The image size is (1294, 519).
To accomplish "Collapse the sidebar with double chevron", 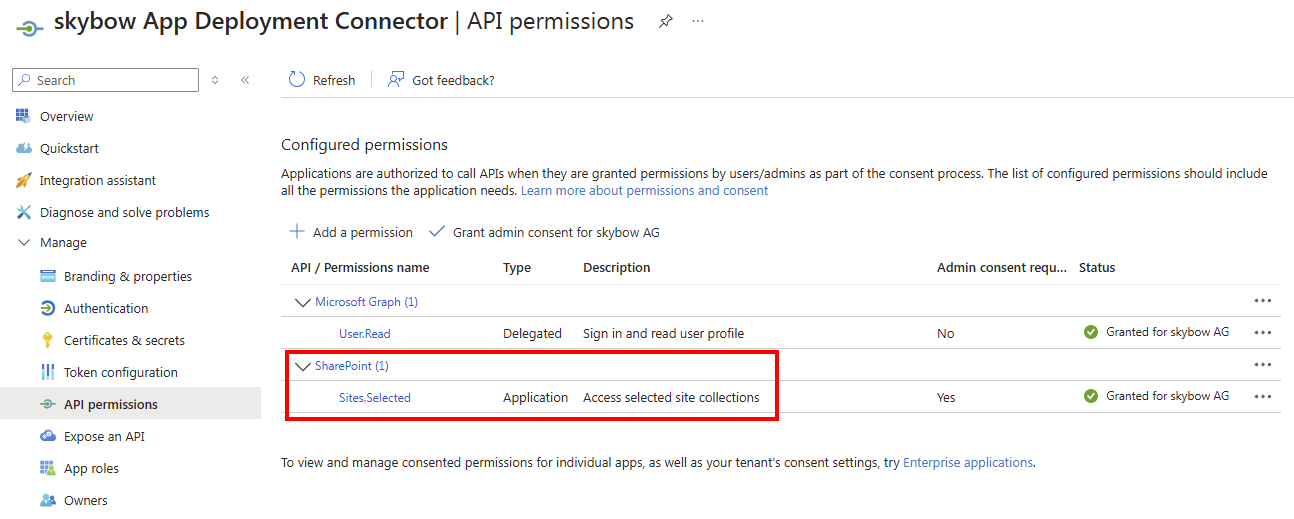I will tap(245, 80).
